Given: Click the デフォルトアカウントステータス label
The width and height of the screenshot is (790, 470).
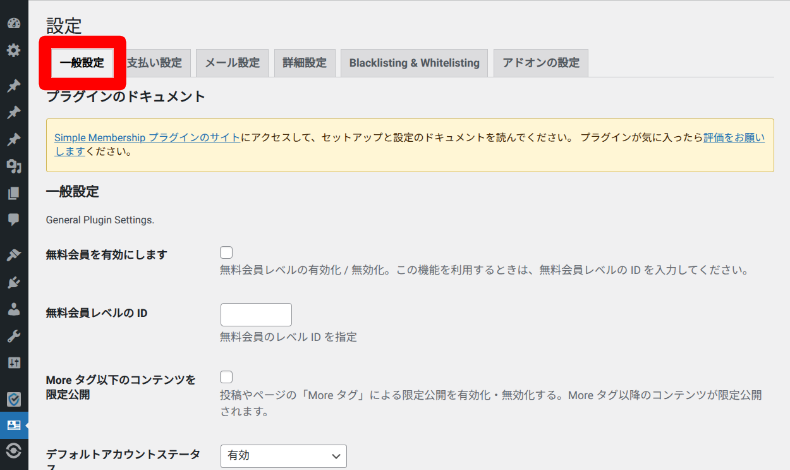Looking at the screenshot, I should pyautogui.click(x=123, y=459).
